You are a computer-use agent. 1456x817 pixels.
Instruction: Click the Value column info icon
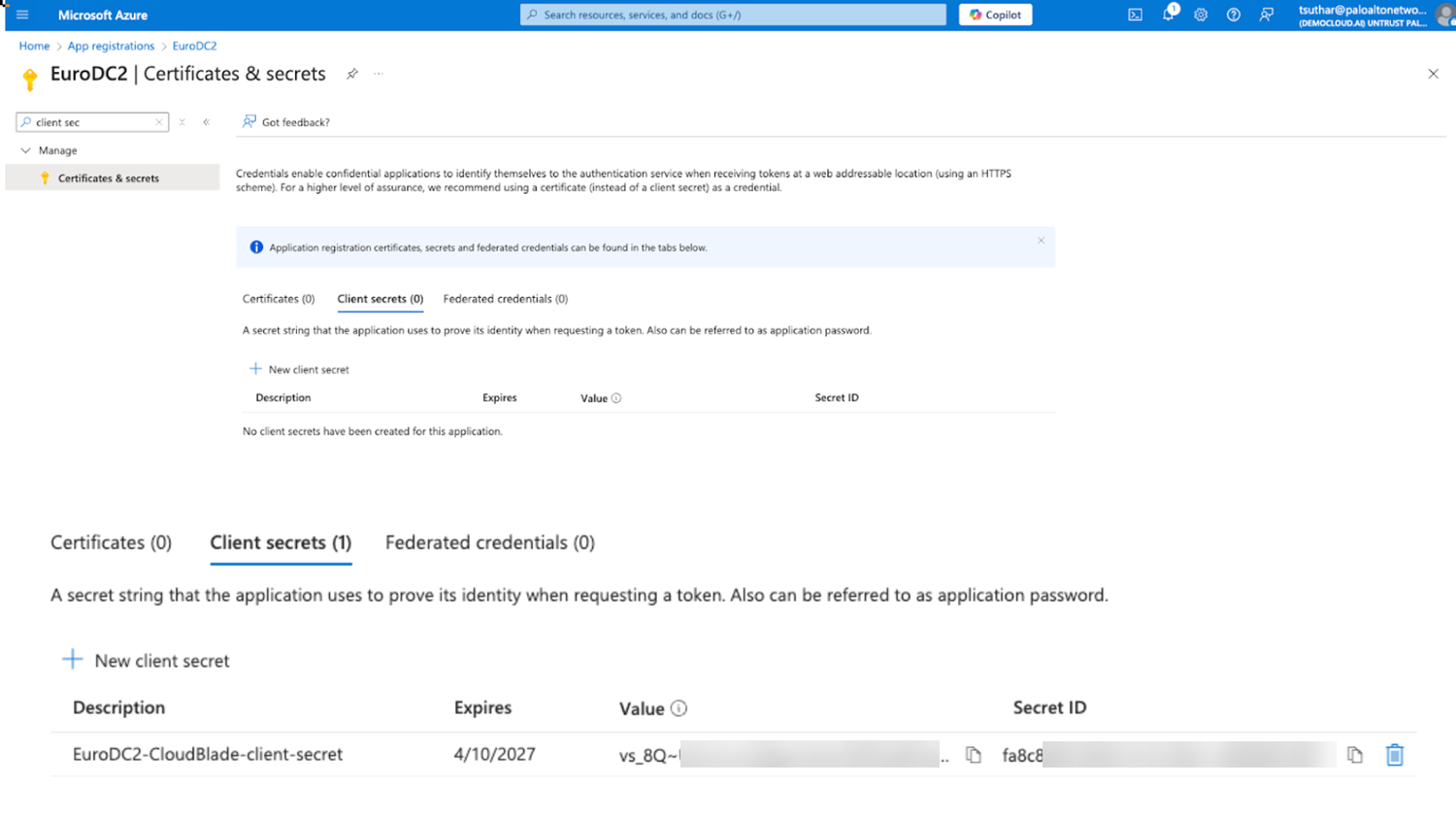coord(678,708)
